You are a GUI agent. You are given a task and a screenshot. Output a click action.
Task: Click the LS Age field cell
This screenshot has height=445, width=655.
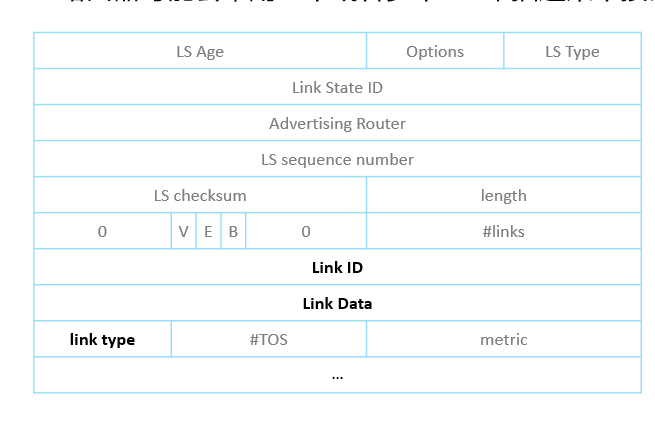tap(200, 51)
